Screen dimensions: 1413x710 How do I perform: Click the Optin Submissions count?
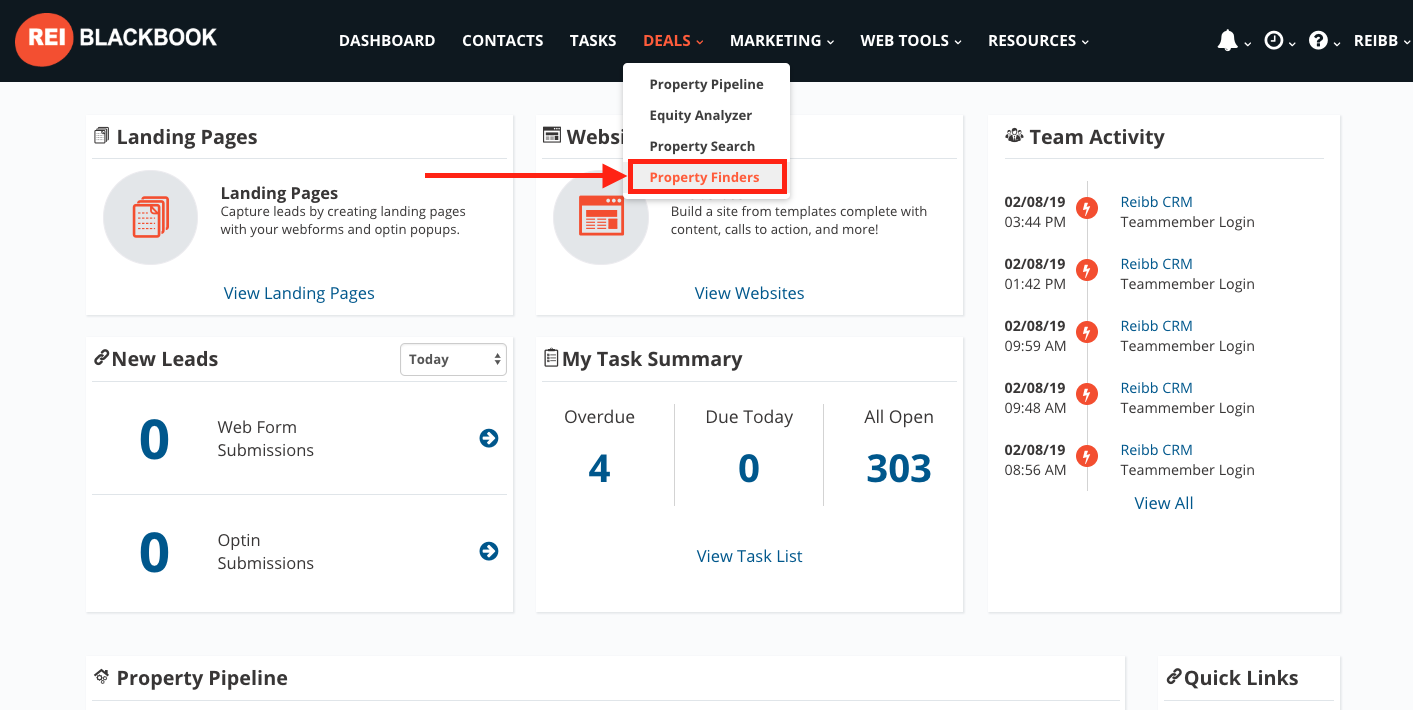point(154,552)
